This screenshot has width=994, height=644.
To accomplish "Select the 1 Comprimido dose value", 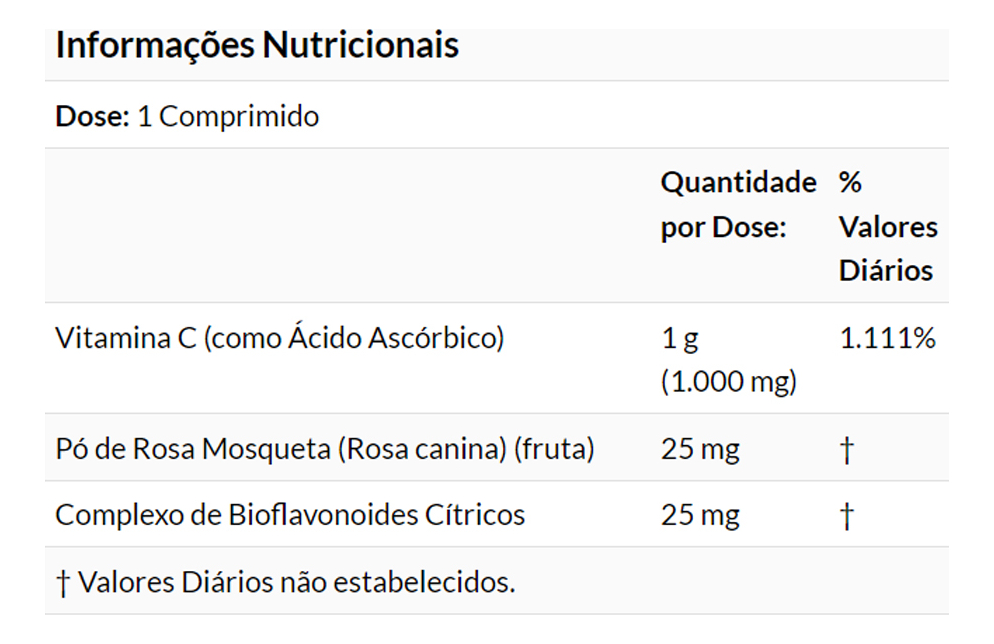I will (228, 117).
